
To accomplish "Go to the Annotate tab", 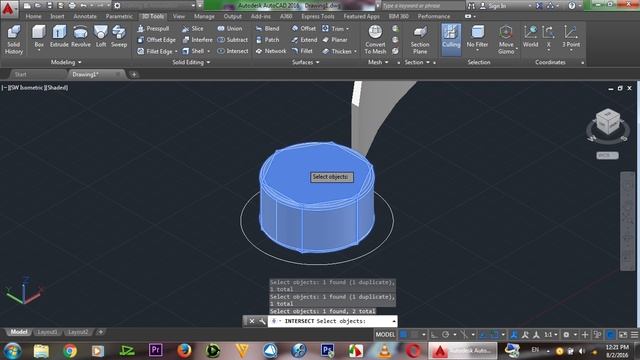I will pos(85,16).
